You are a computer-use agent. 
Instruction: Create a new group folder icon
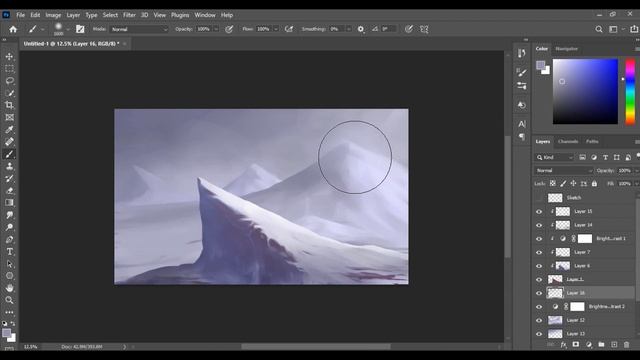[601, 344]
